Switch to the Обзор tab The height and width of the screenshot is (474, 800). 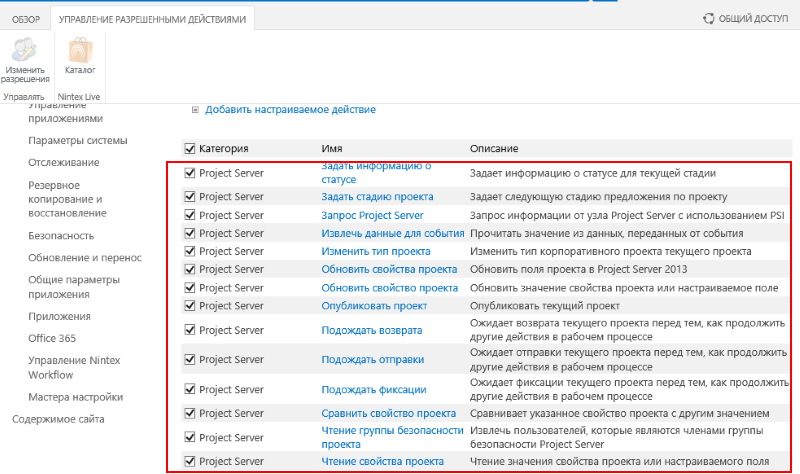point(26,19)
